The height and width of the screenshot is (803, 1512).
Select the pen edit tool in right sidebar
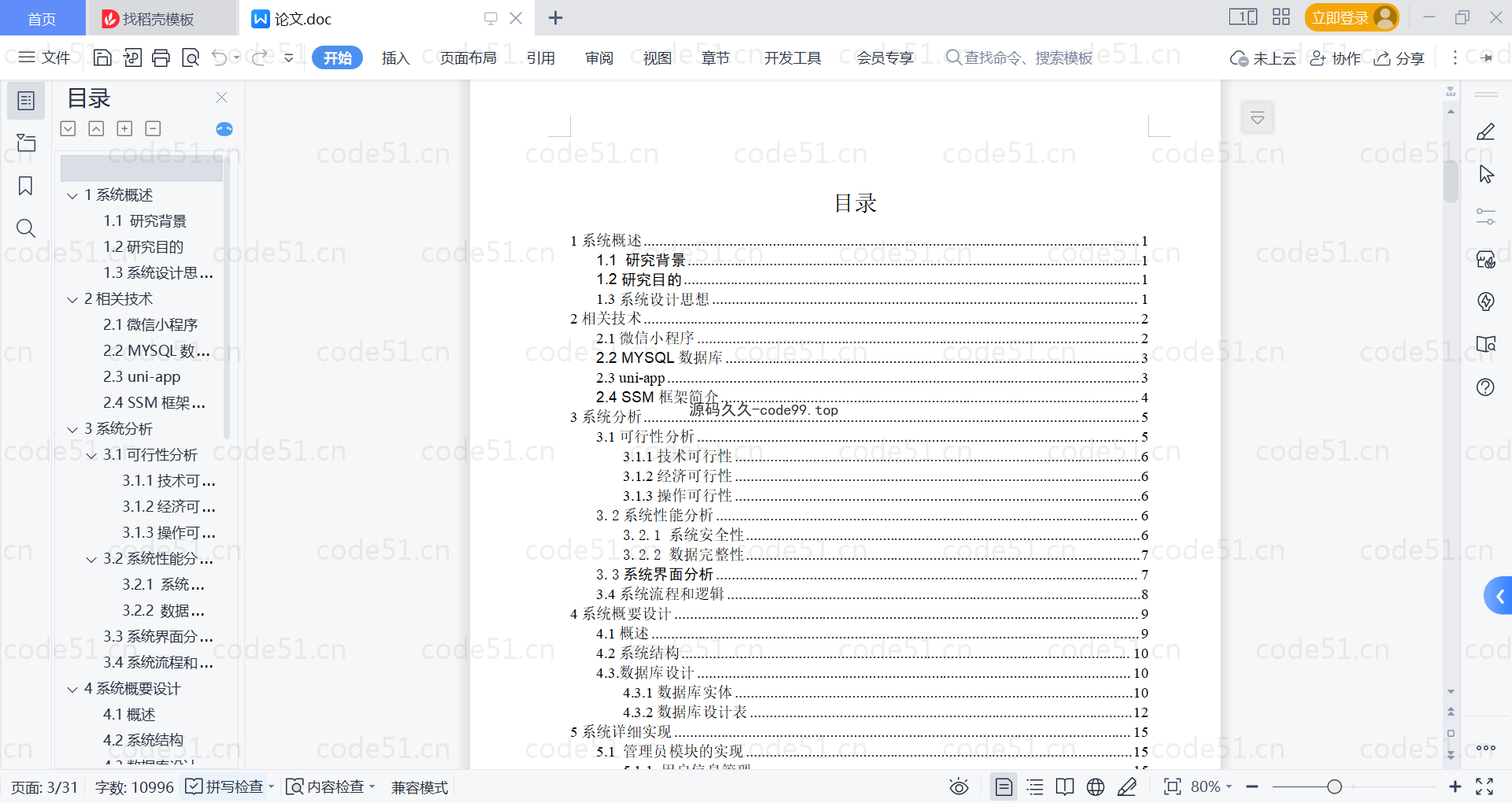click(x=1486, y=131)
